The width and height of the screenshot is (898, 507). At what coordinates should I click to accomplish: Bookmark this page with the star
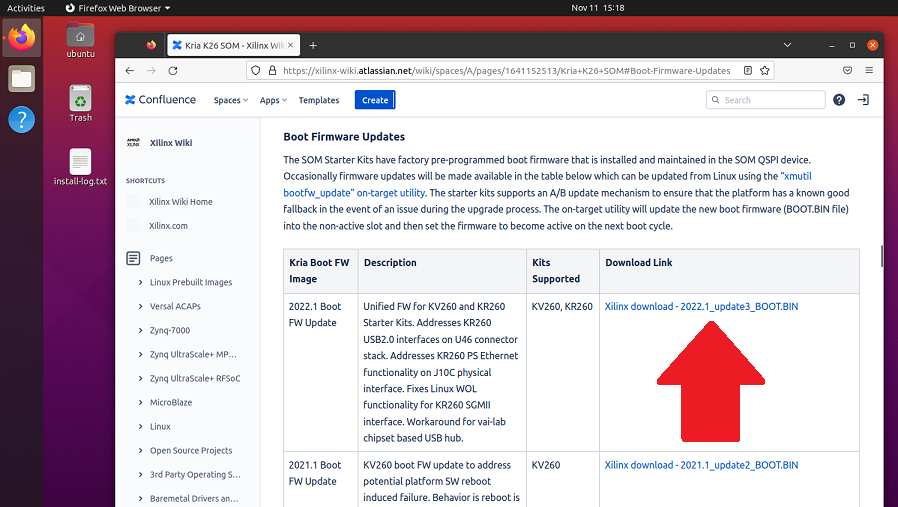(765, 70)
